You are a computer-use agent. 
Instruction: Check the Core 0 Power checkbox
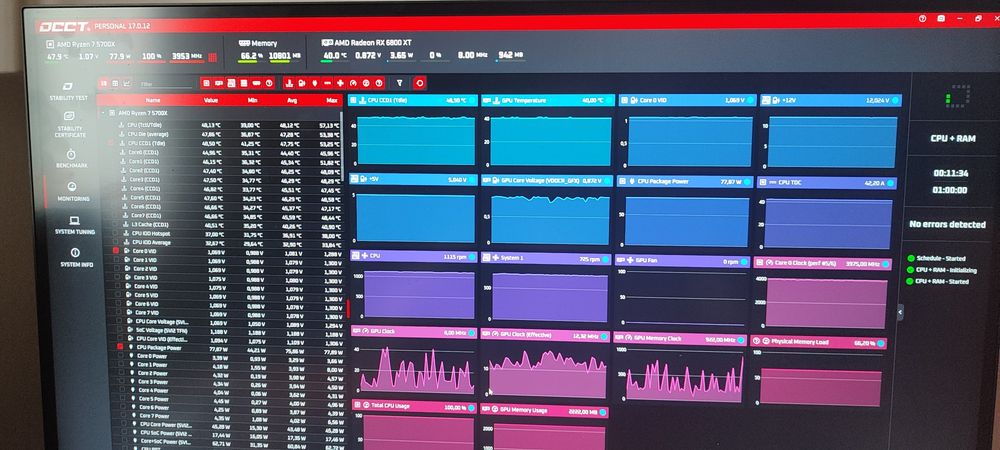tap(121, 356)
